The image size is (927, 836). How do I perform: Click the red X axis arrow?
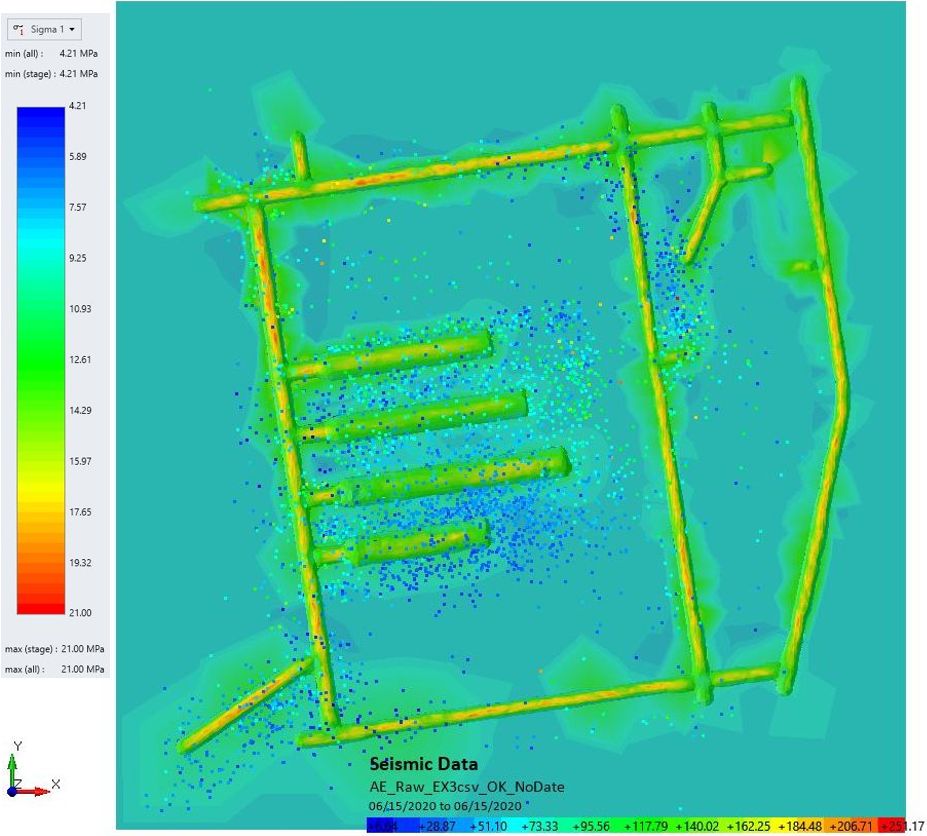coord(38,791)
